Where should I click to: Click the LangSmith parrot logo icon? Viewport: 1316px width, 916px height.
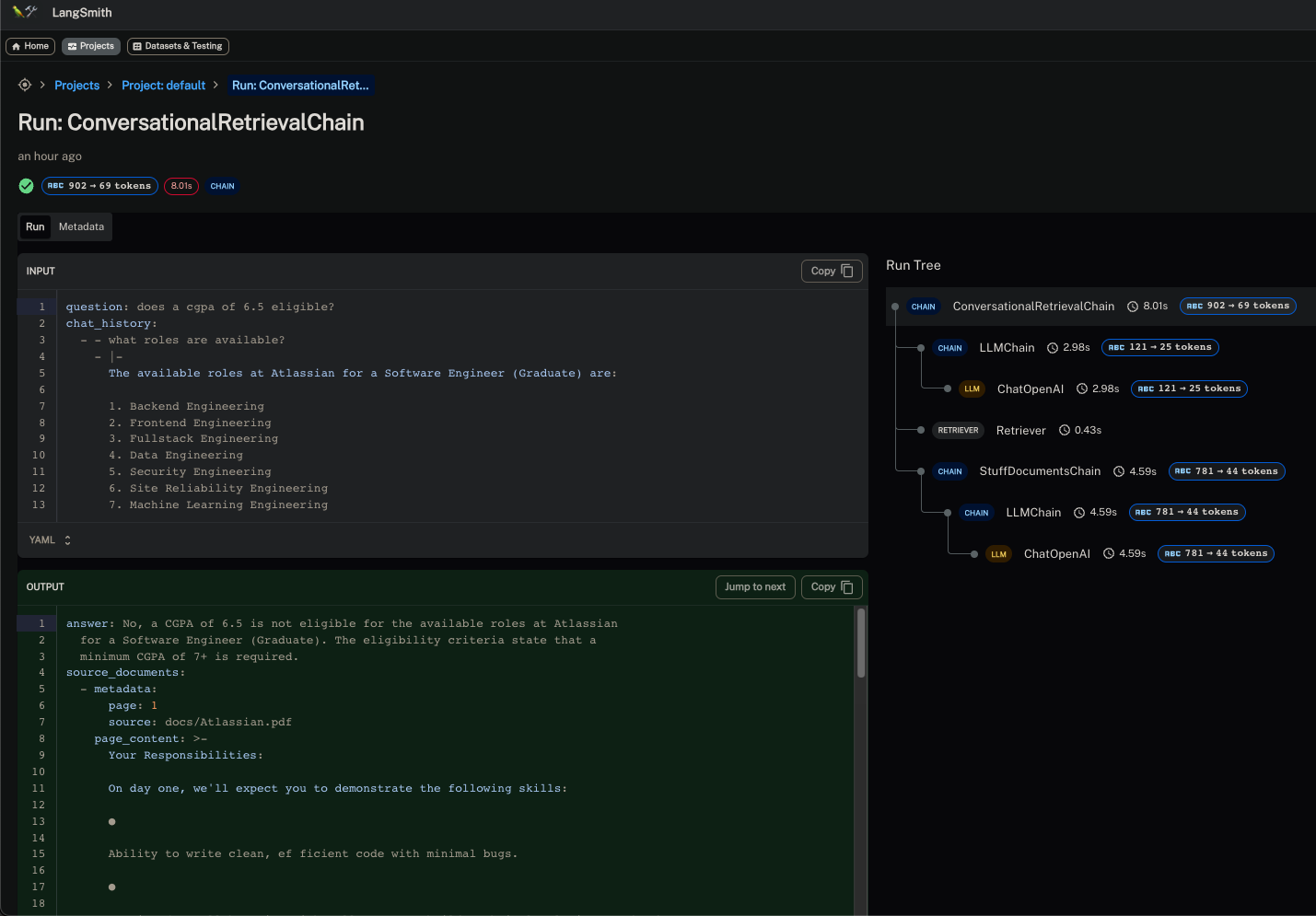25,12
